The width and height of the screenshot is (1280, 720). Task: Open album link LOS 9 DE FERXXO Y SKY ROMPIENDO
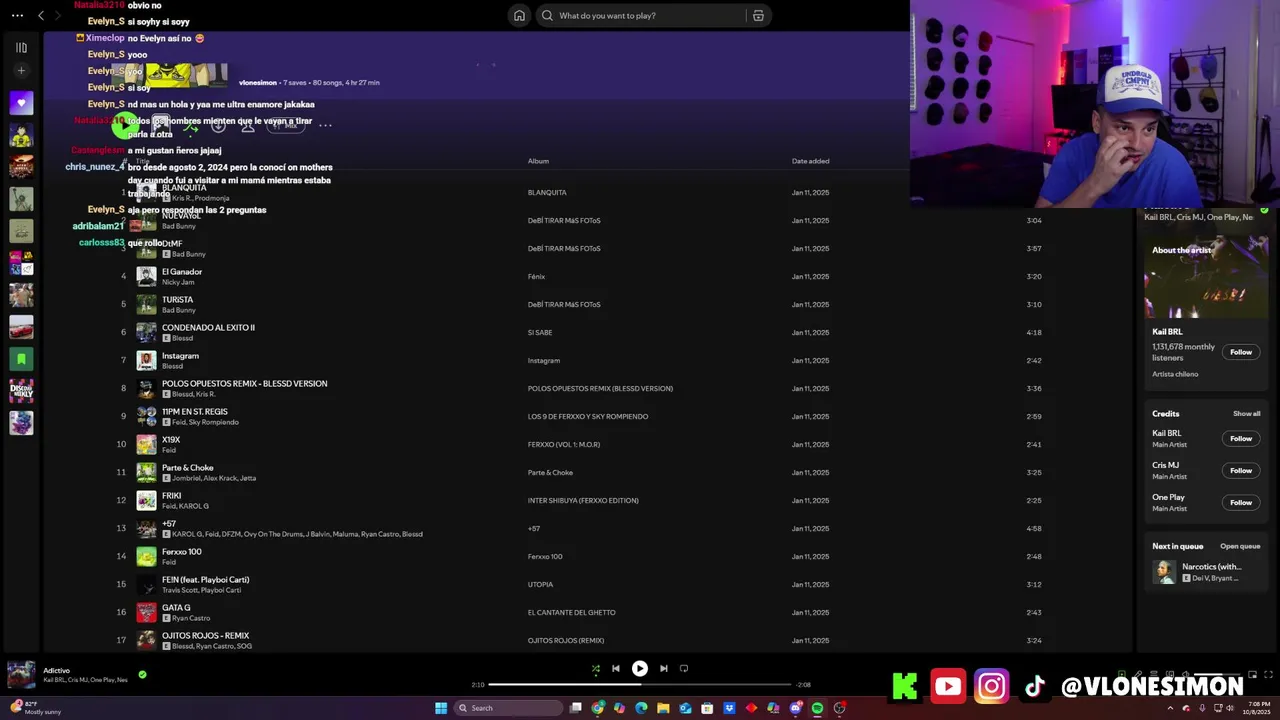[588, 416]
